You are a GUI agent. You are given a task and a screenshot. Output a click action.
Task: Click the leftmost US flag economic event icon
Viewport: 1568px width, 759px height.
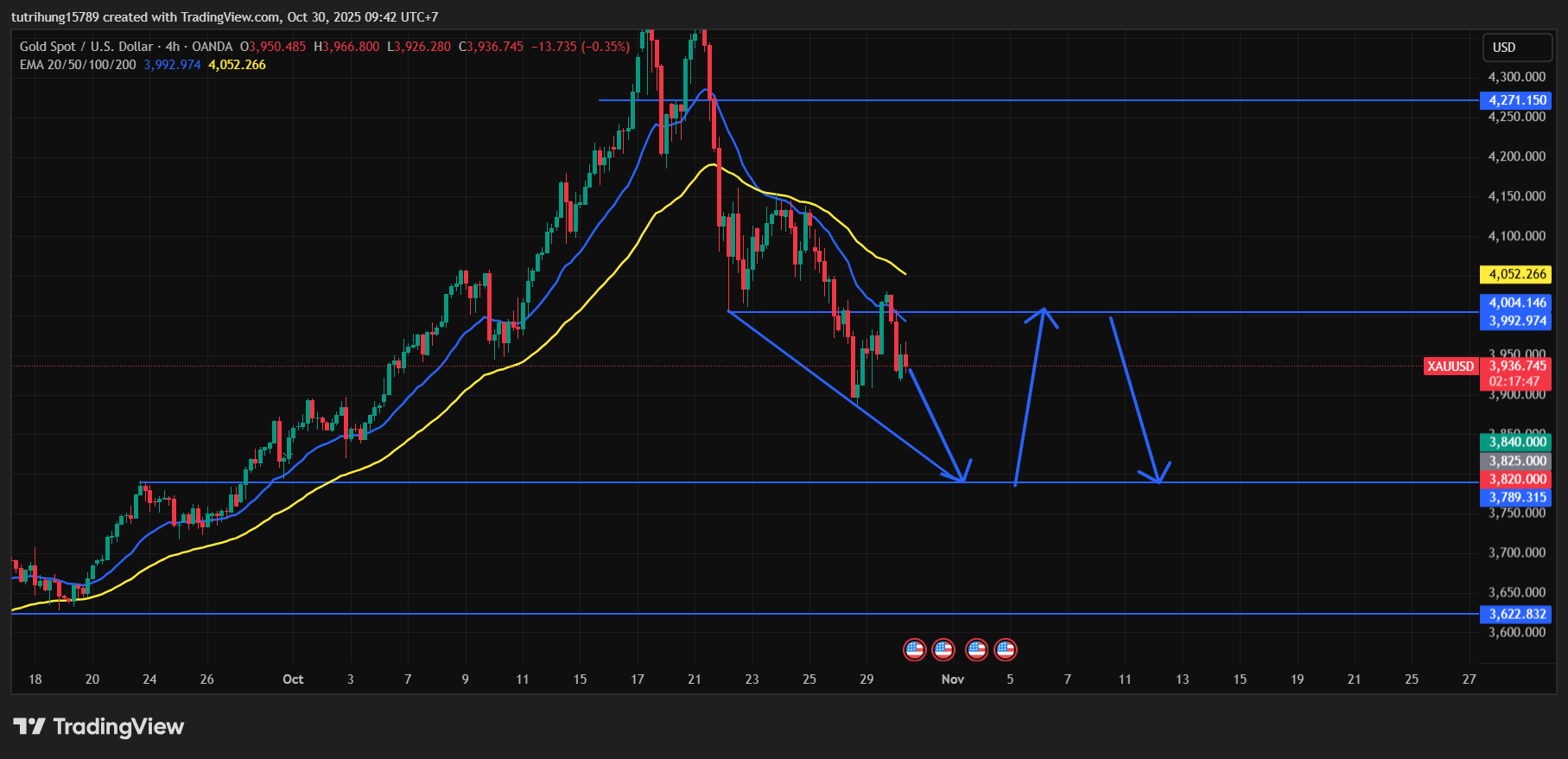point(914,649)
